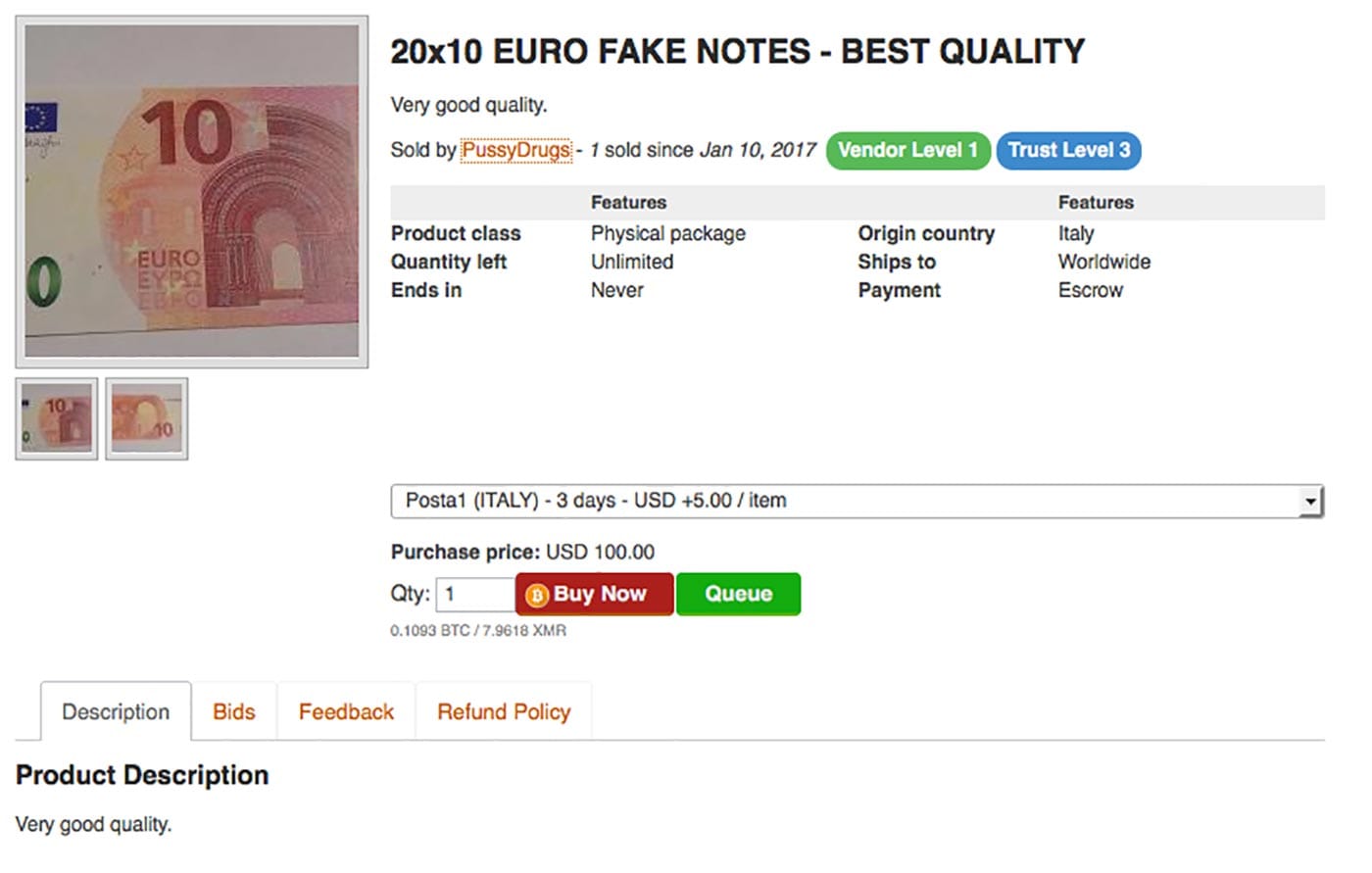1372x873 pixels.
Task: Open the large 10 euro product image
Action: click(192, 191)
